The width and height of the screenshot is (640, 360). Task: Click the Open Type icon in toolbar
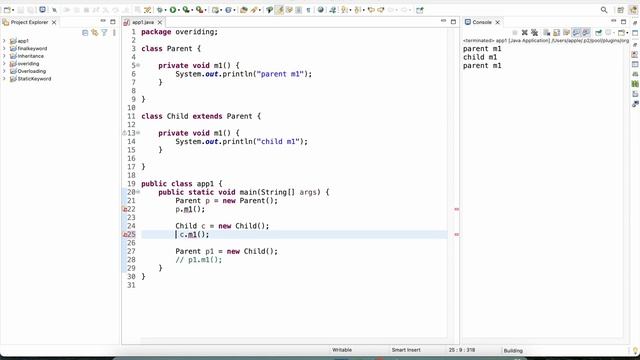244,10
